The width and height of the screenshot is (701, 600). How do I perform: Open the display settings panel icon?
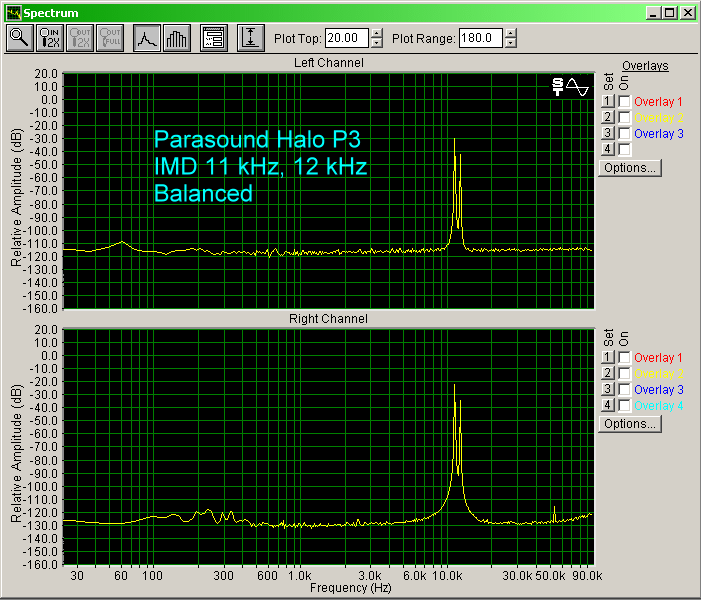click(x=213, y=38)
